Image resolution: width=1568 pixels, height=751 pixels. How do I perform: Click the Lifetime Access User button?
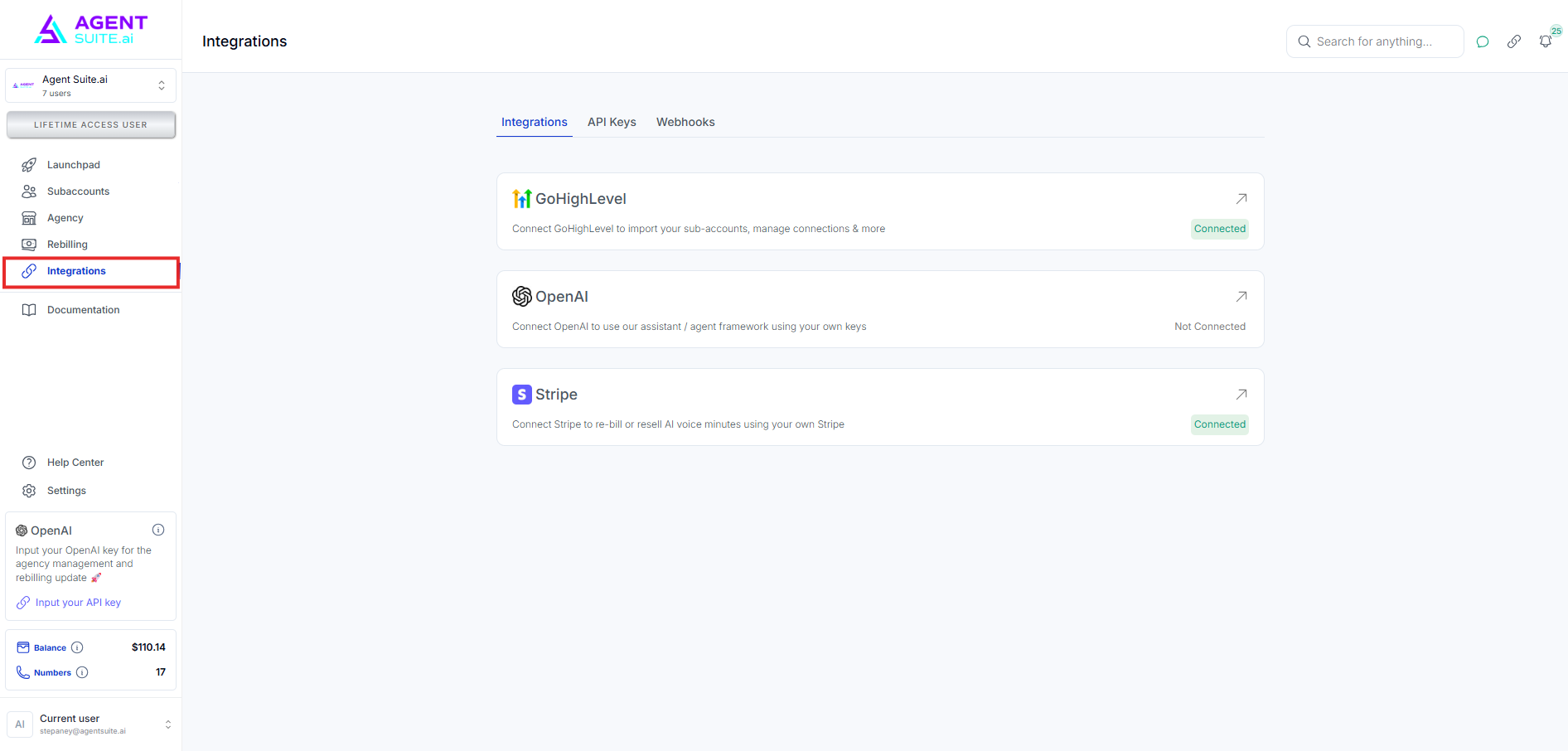coord(91,125)
